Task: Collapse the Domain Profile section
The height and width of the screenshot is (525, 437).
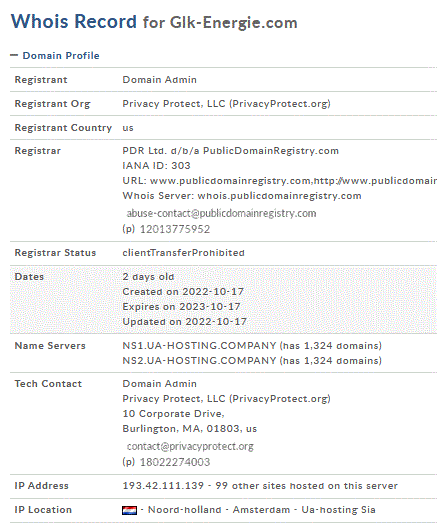Action: pos(14,55)
